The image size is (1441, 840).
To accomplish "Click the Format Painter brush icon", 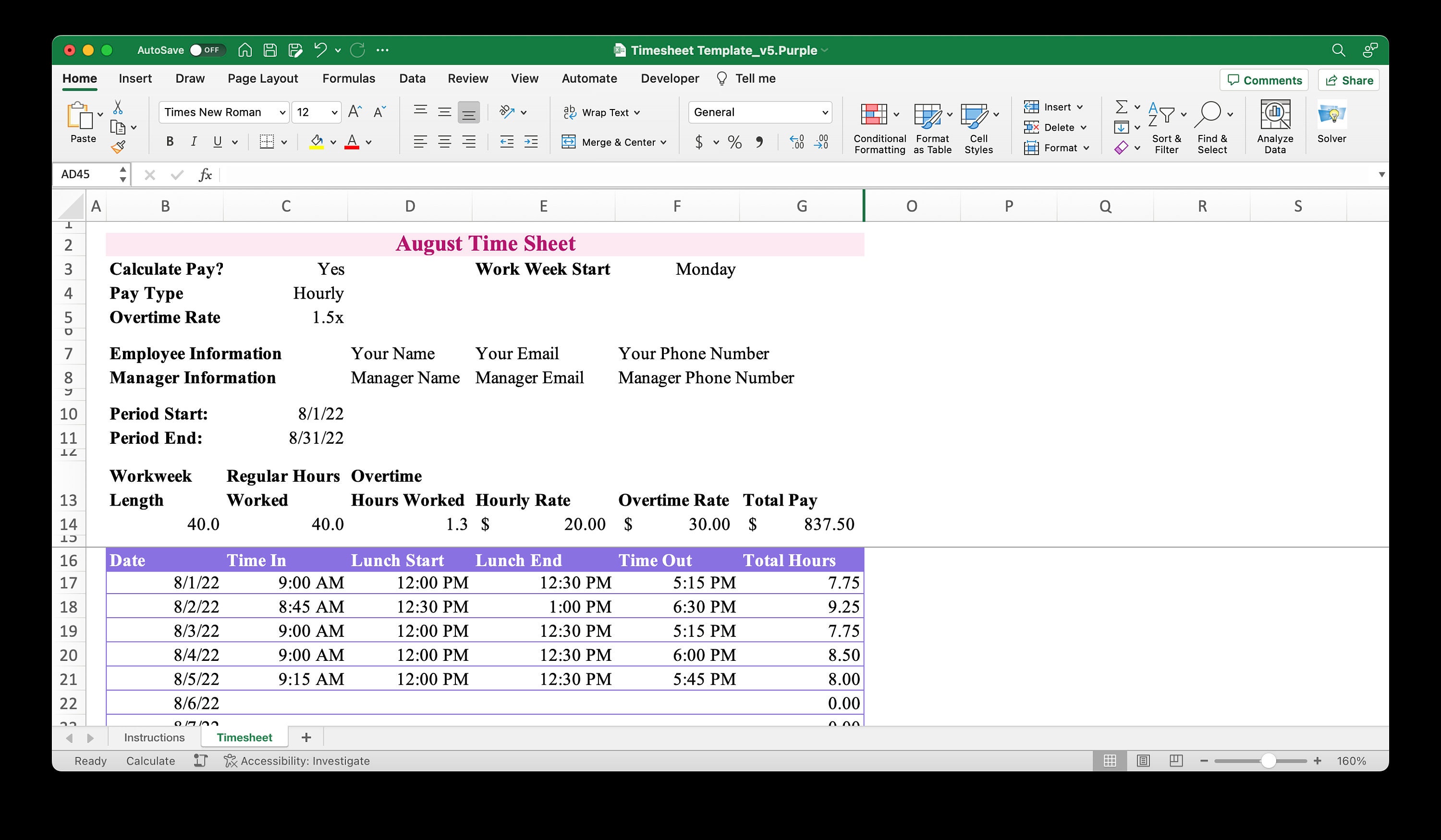I will (118, 147).
